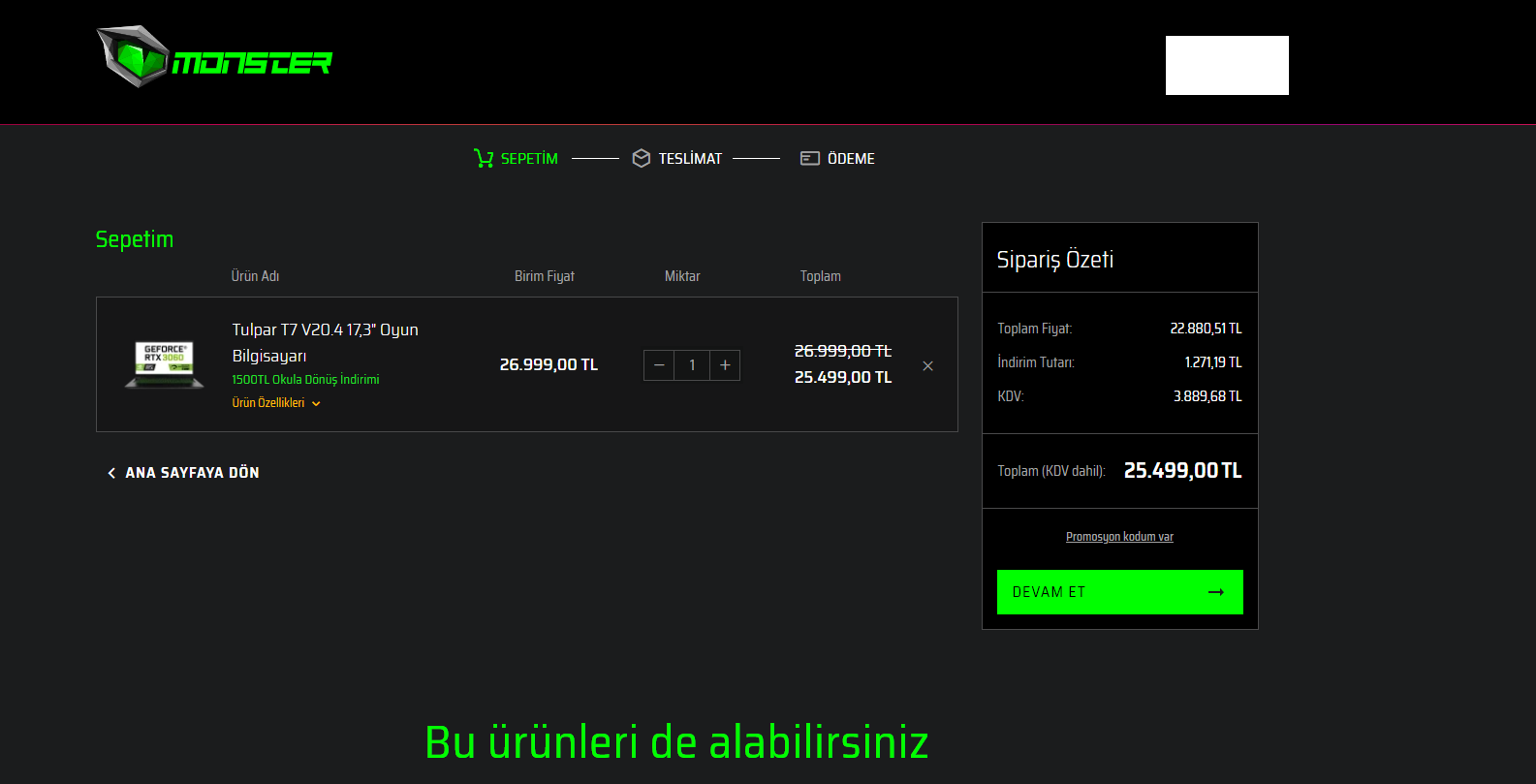Click the quantity input field
The height and width of the screenshot is (784, 1536).
[692, 365]
